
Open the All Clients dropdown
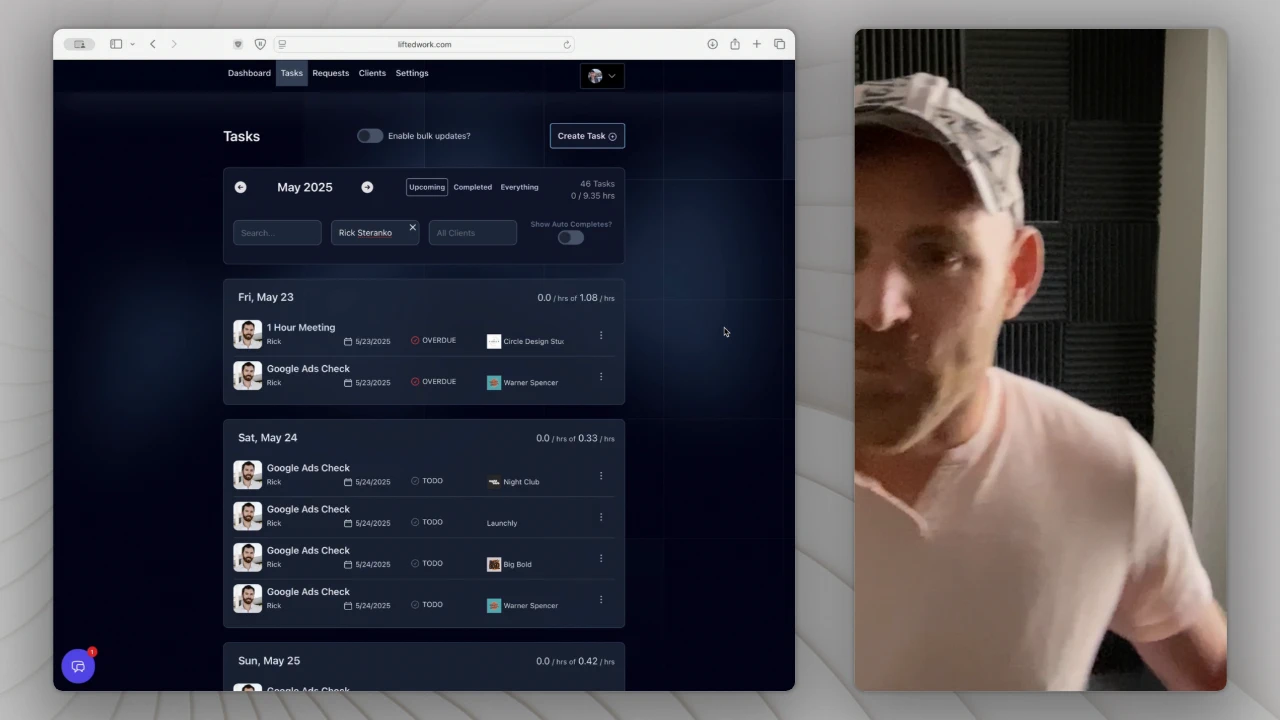(x=473, y=233)
